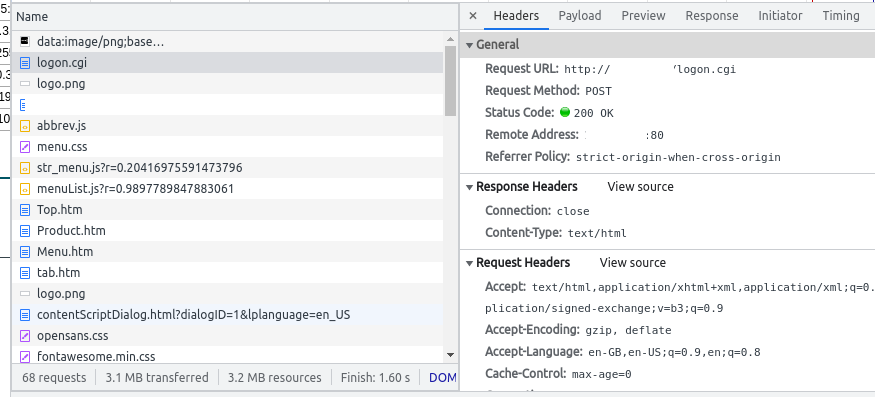This screenshot has width=875, height=397.
Task: Select the unnamed document request row
Action: click(x=228, y=104)
